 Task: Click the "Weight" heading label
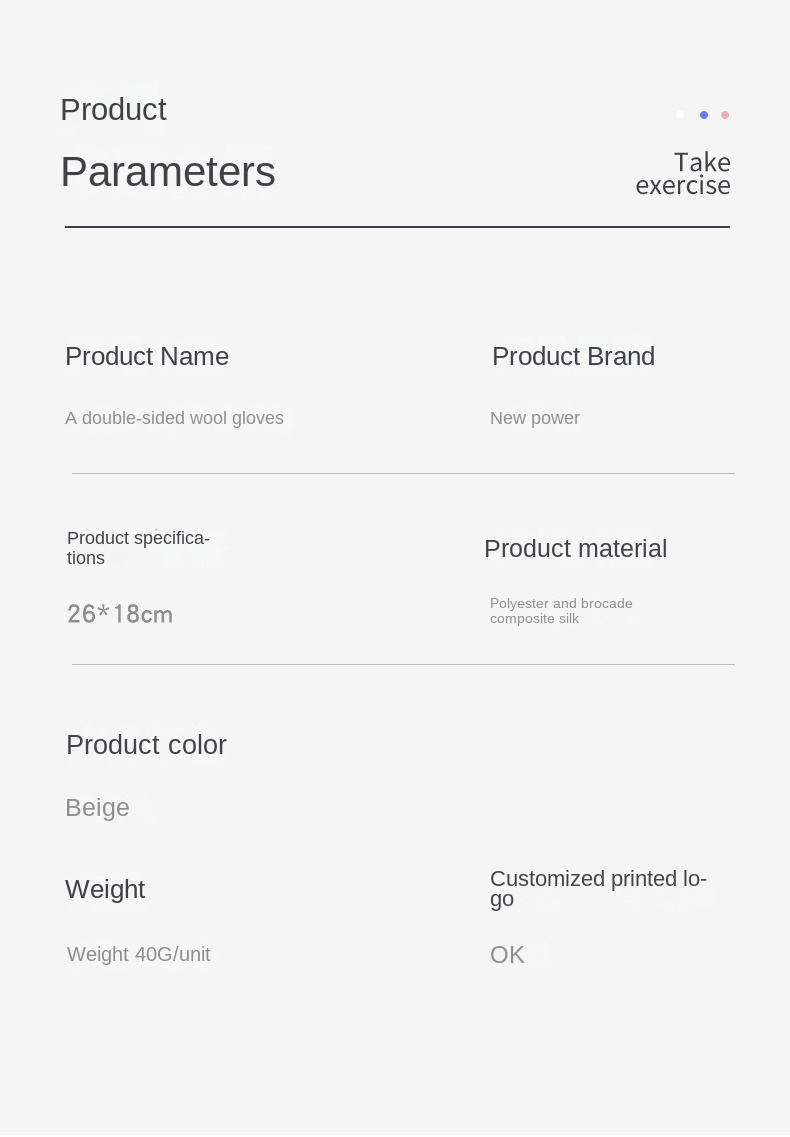click(x=105, y=889)
